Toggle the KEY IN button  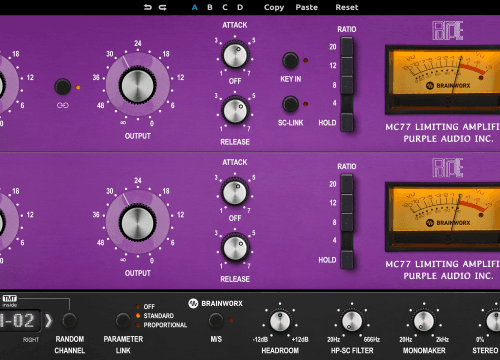(290, 60)
